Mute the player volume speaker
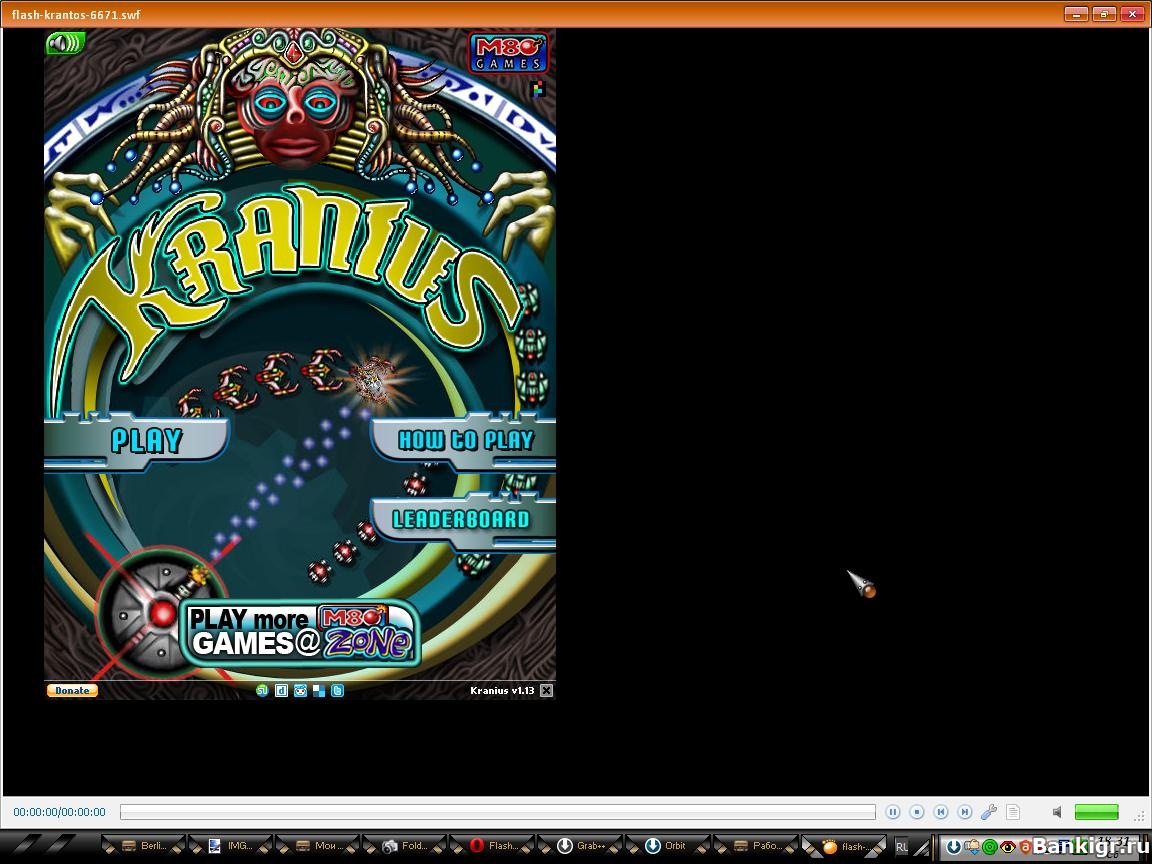This screenshot has height=864, width=1152. tap(1057, 812)
